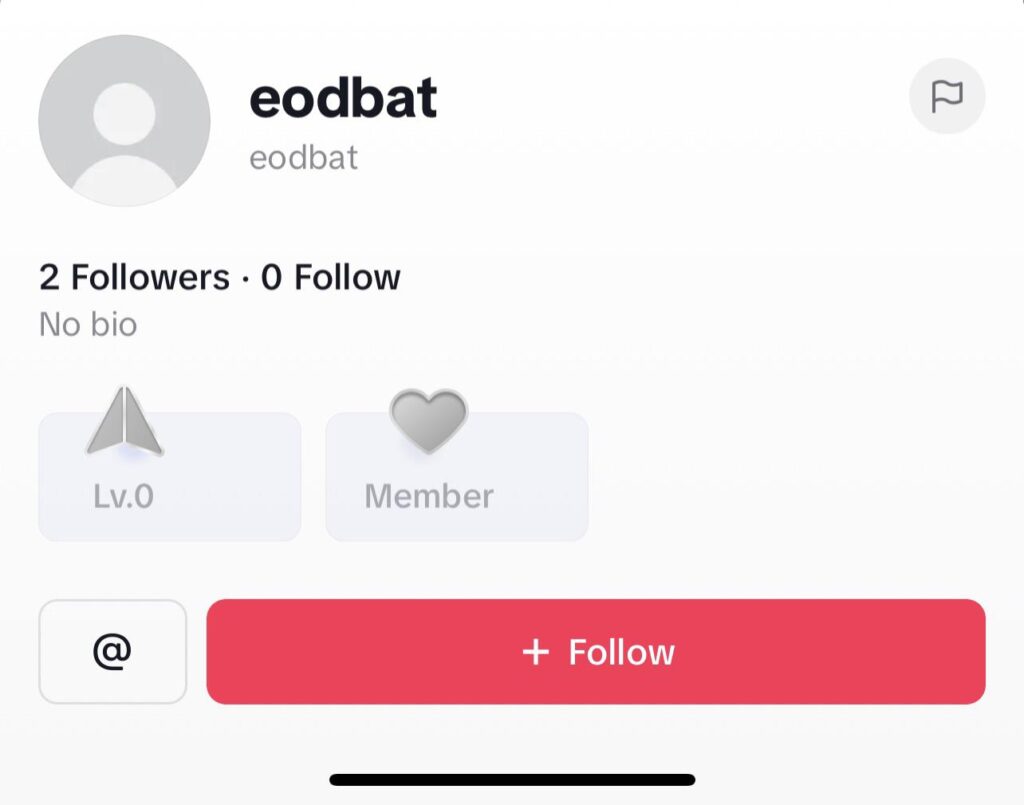Tap the Follow text on red button

point(621,652)
